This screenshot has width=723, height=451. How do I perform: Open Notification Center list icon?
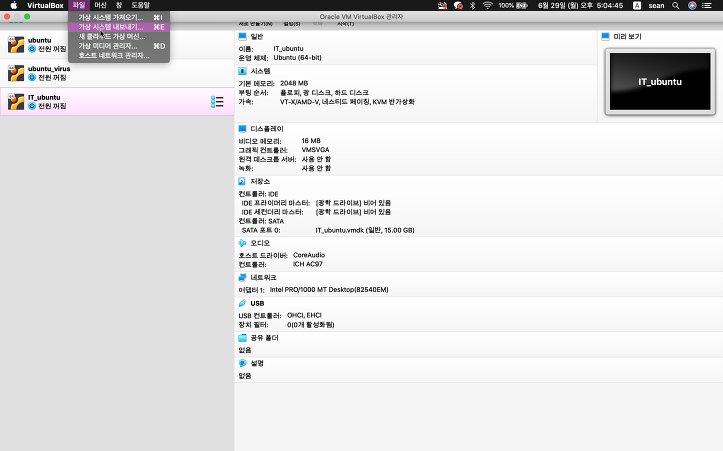point(707,6)
